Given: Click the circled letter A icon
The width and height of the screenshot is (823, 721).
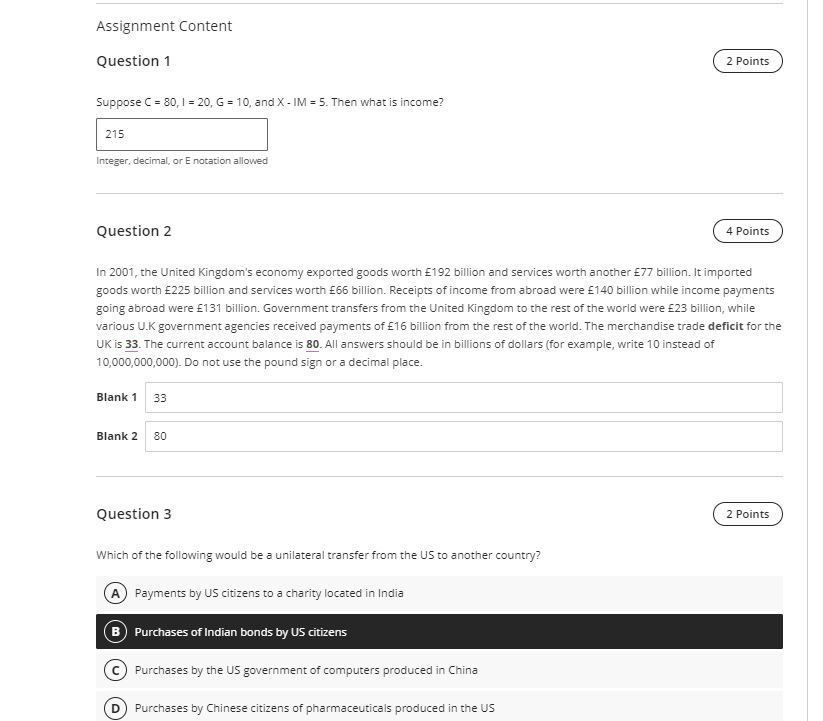Looking at the screenshot, I should pyautogui.click(x=114, y=593).
